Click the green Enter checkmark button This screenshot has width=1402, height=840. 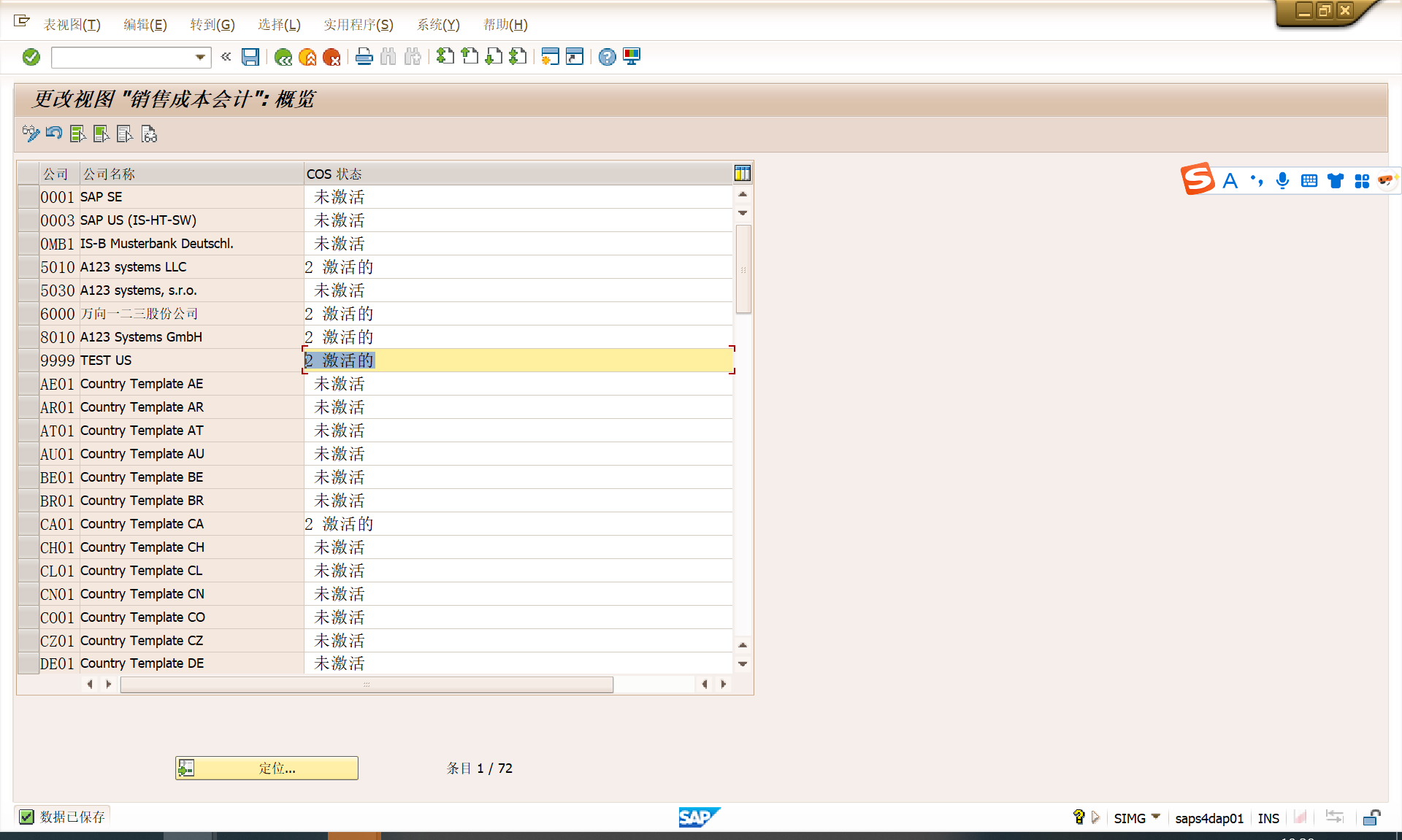click(x=31, y=57)
